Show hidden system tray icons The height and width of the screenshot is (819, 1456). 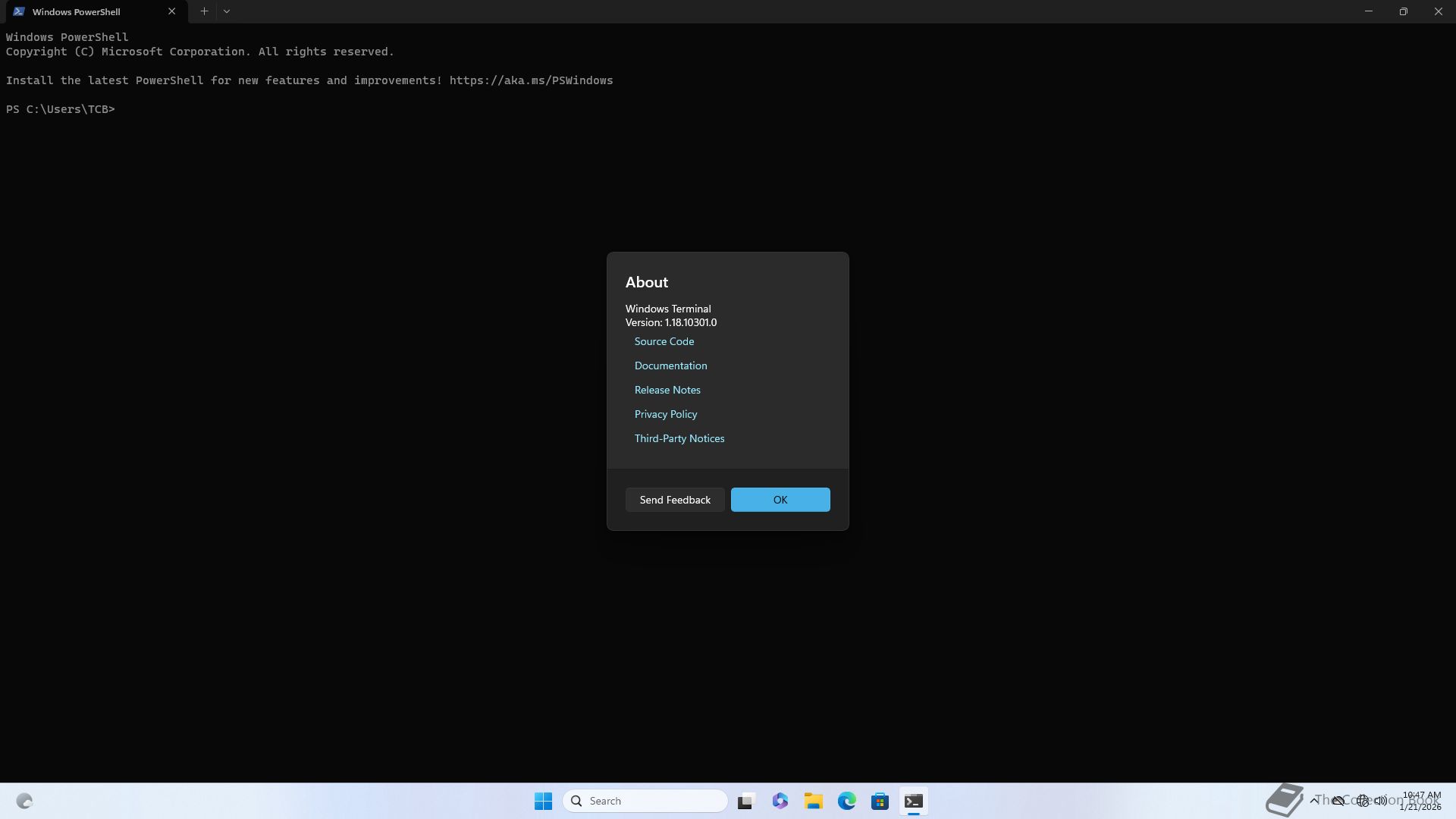click(1313, 800)
